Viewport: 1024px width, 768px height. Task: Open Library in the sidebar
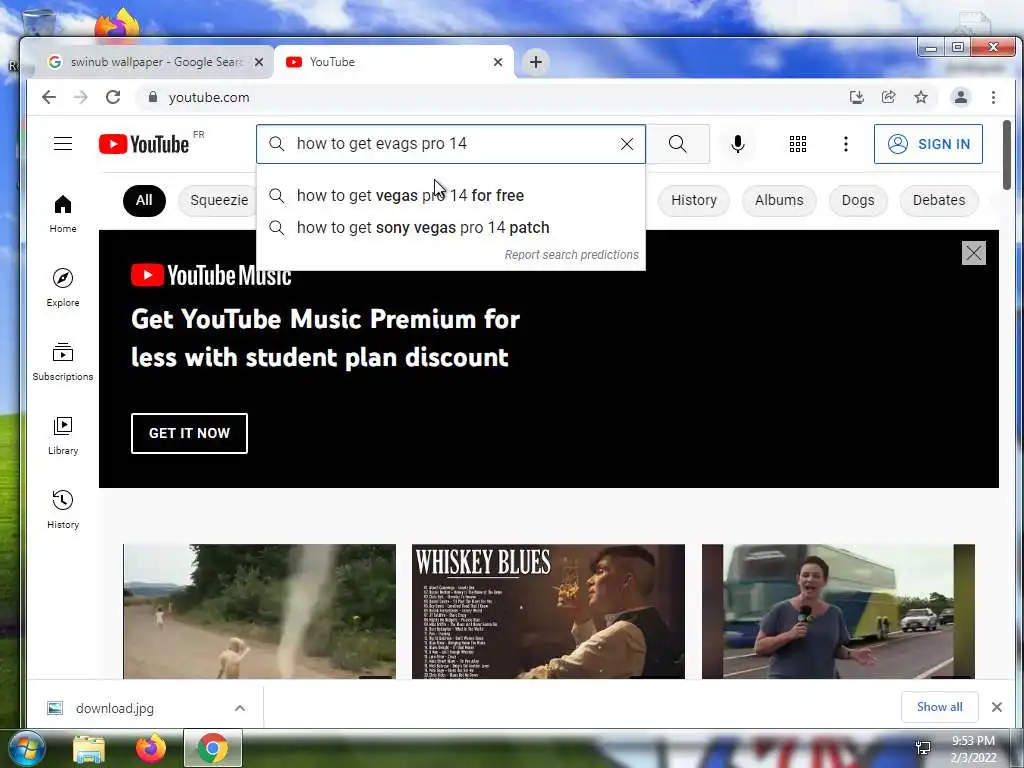tap(63, 436)
